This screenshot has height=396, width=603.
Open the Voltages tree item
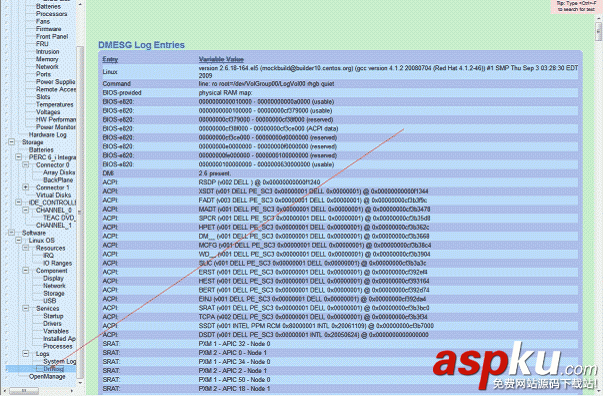[48, 112]
